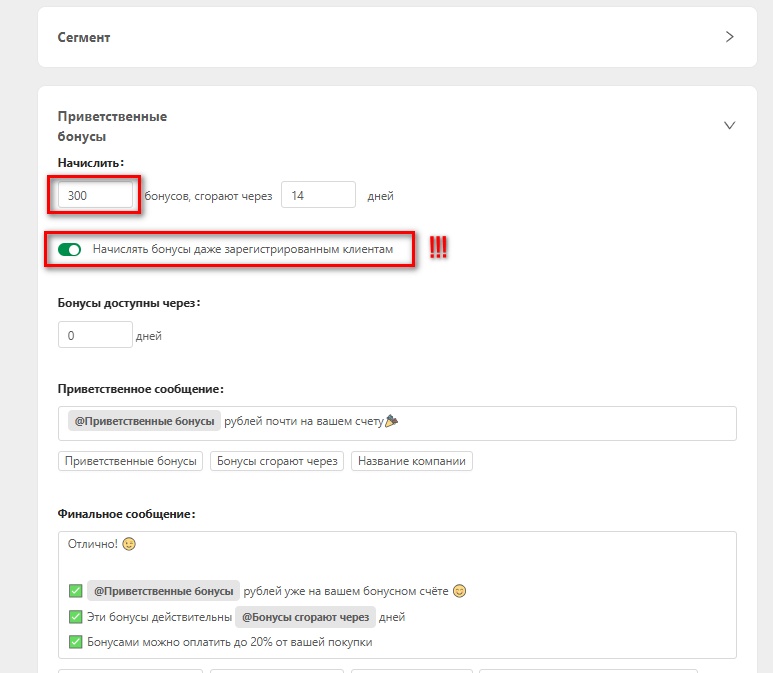
Task: Click checkmark emoji before Бонусами можно оплатить
Action: pos(75,642)
